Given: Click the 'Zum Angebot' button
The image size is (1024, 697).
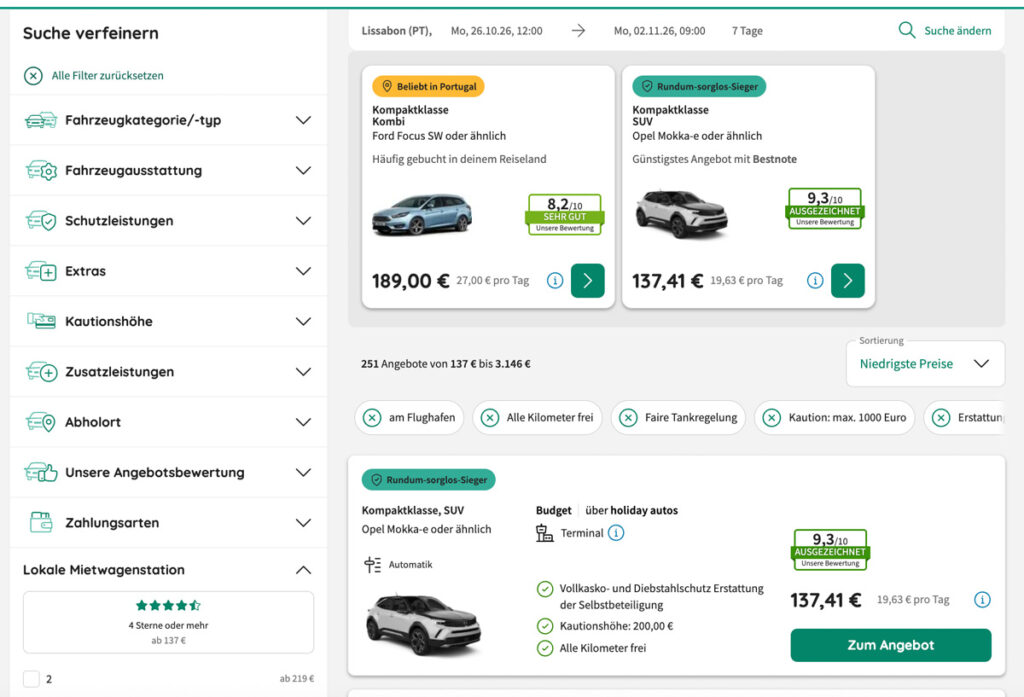Looking at the screenshot, I should 891,645.
